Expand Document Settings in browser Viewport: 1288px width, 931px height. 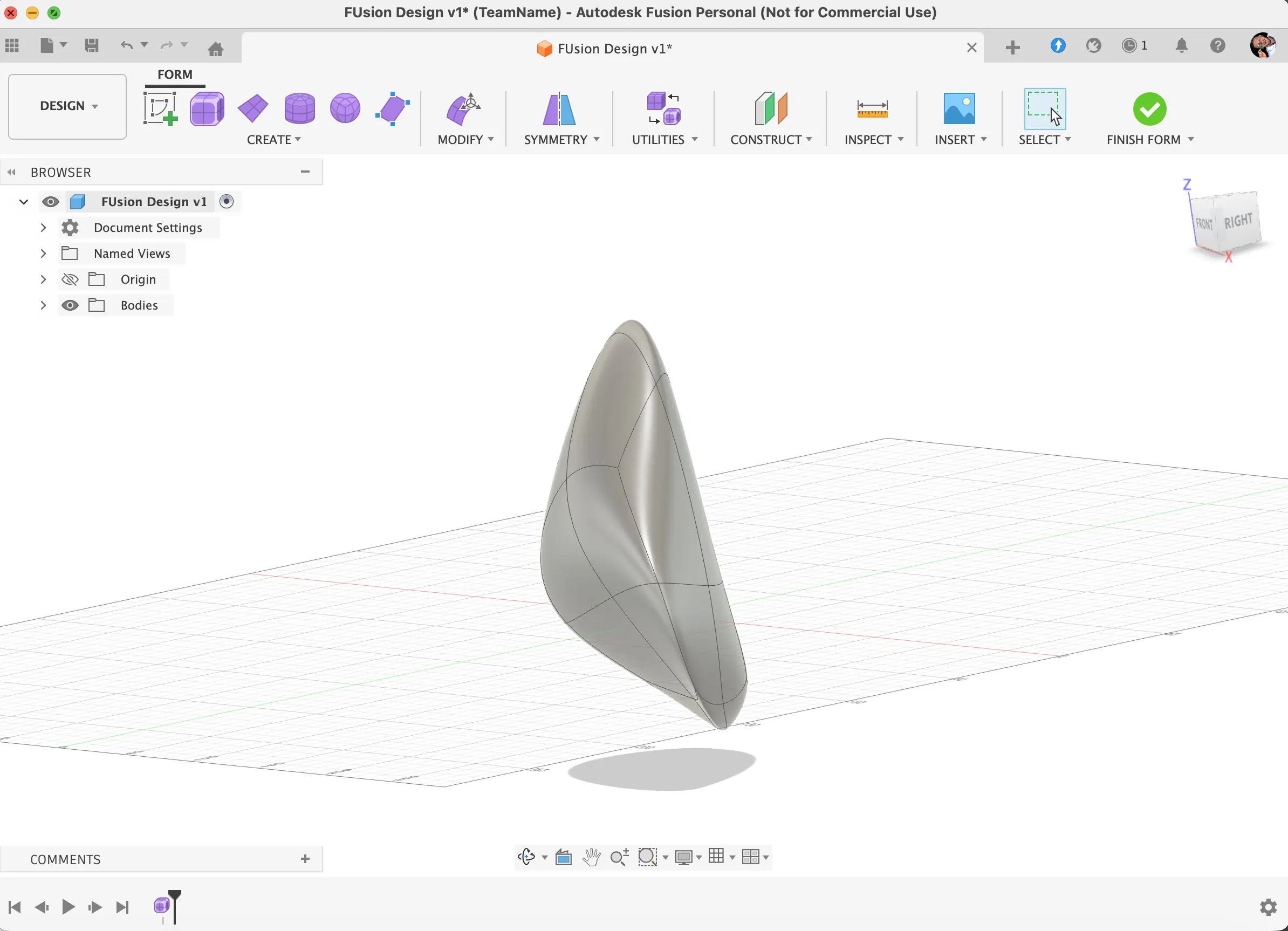tap(43, 227)
